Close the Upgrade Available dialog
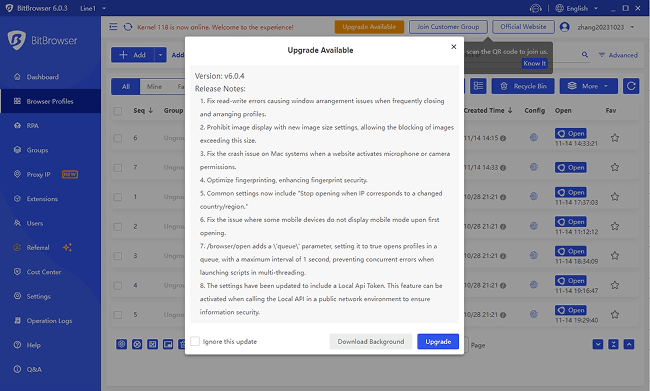Screen dimensions: 650x391 coord(454,47)
